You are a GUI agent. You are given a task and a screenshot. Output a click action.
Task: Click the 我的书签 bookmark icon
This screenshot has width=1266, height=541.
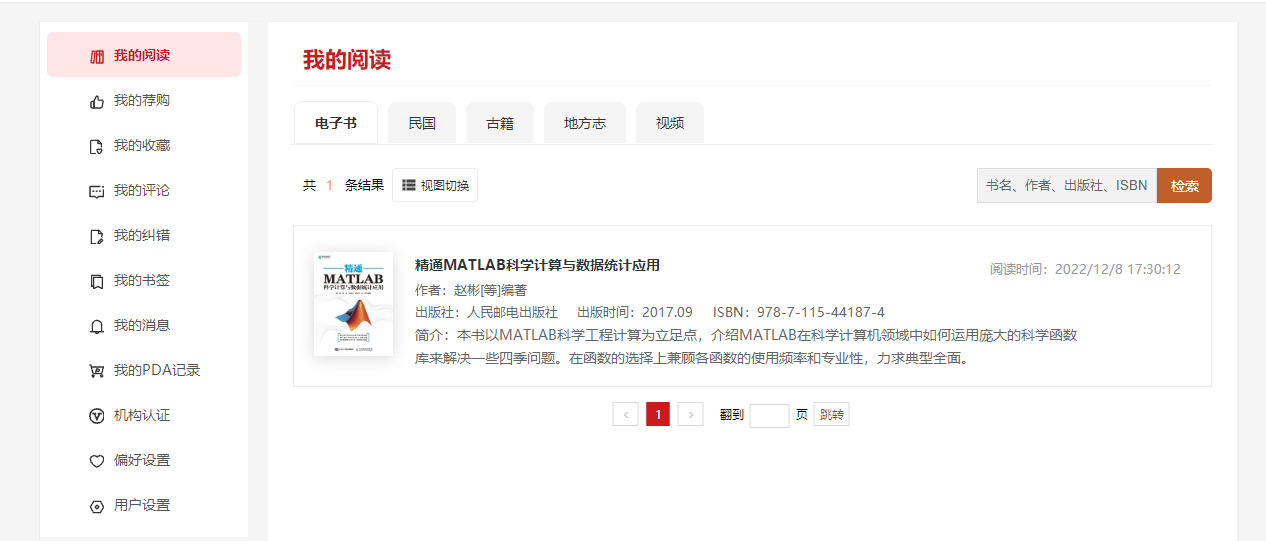point(97,281)
